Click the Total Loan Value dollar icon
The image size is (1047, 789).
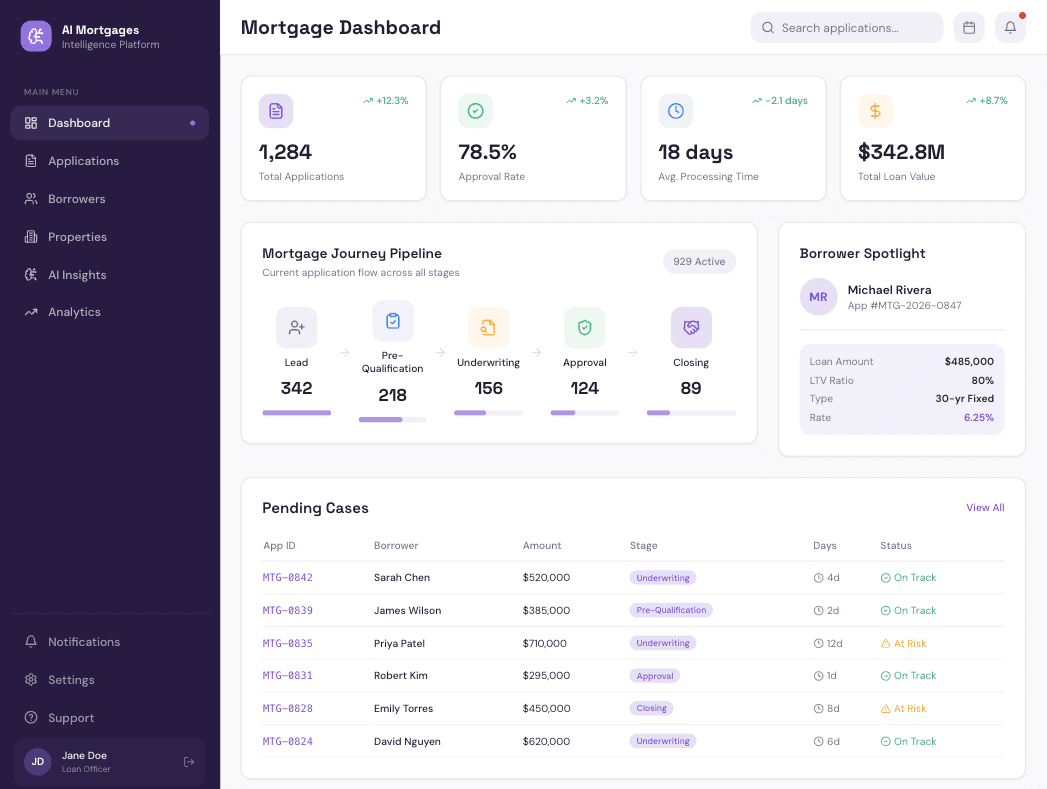click(x=875, y=111)
